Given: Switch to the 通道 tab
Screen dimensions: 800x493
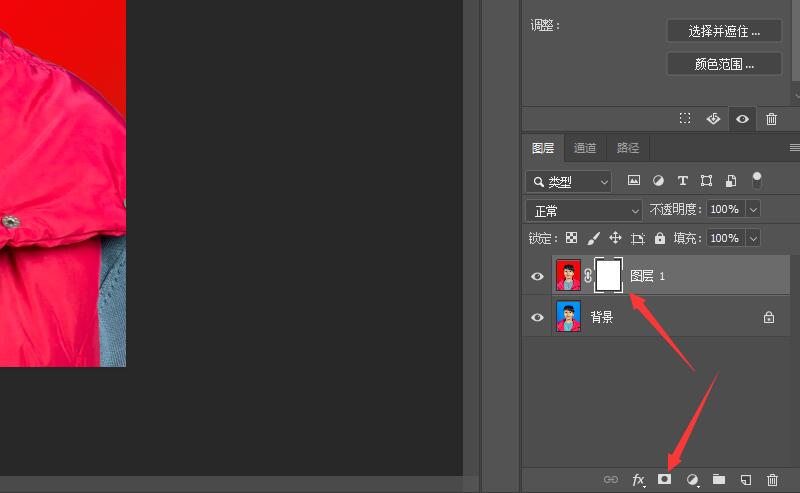Looking at the screenshot, I should [x=585, y=148].
